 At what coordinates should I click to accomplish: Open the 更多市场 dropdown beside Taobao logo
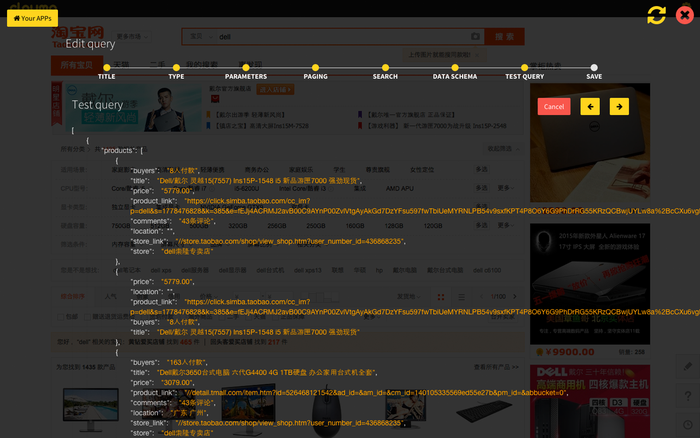(x=132, y=37)
